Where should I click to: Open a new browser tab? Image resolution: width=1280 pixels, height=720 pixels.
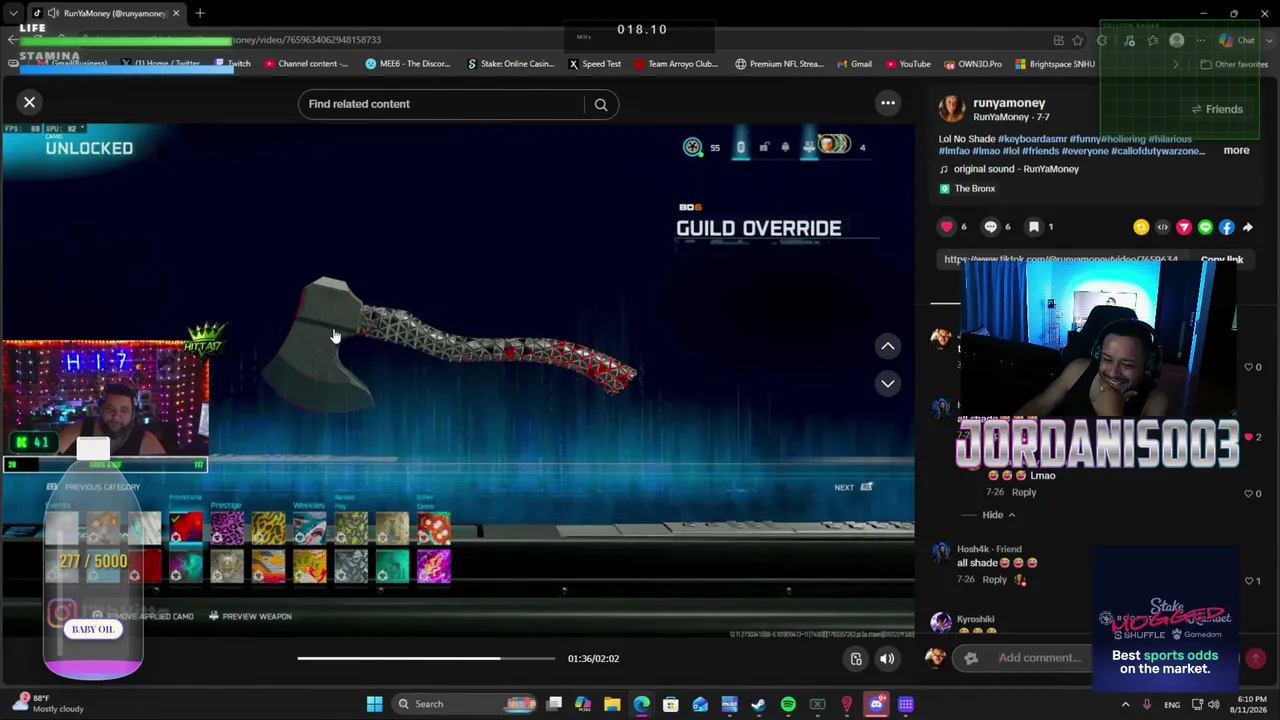click(200, 13)
